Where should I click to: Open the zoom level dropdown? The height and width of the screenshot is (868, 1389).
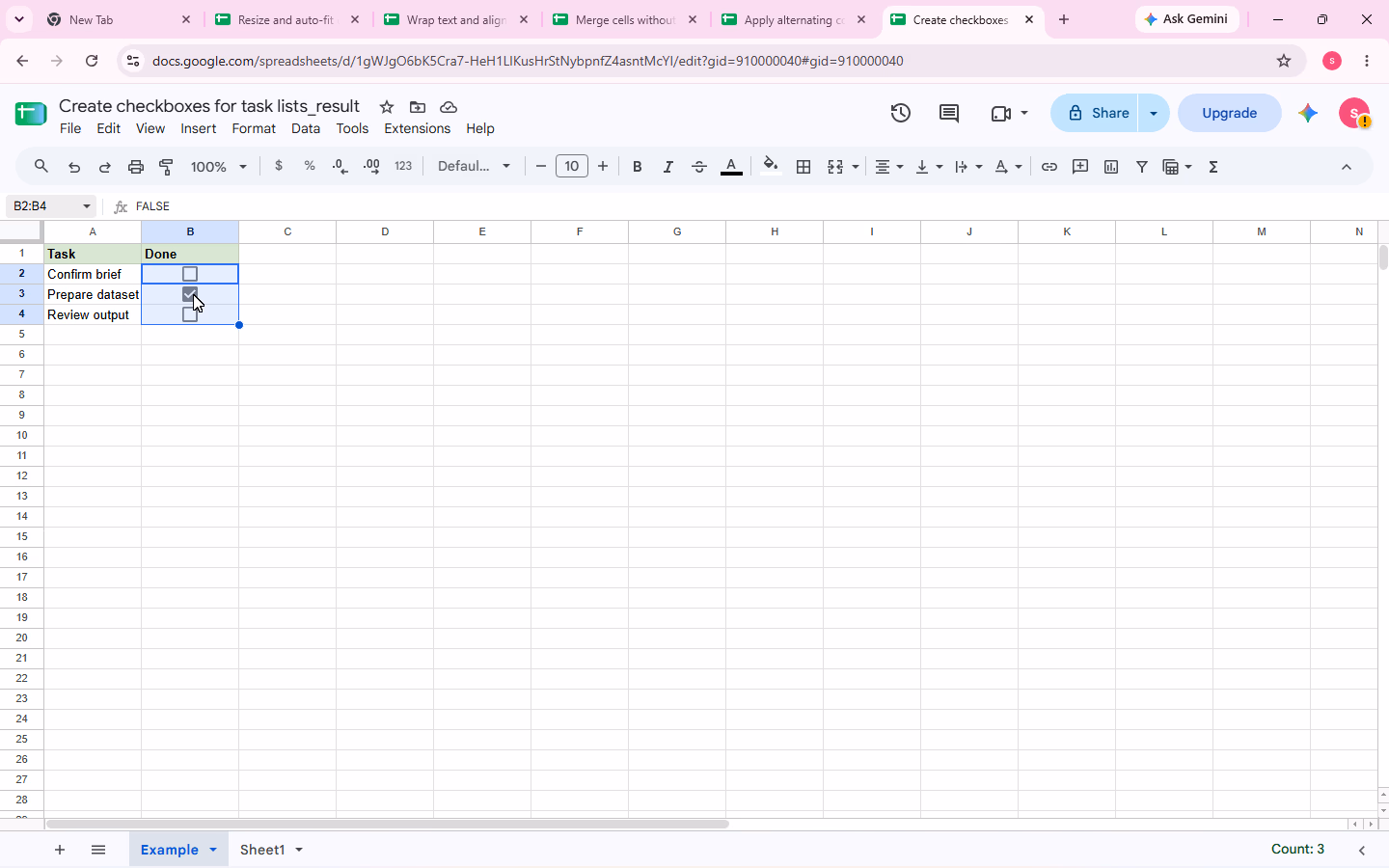click(219, 167)
